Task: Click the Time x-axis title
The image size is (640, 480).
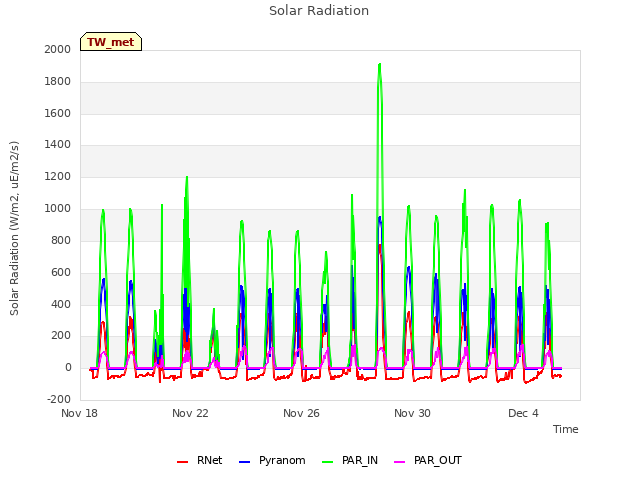Action: tap(565, 429)
